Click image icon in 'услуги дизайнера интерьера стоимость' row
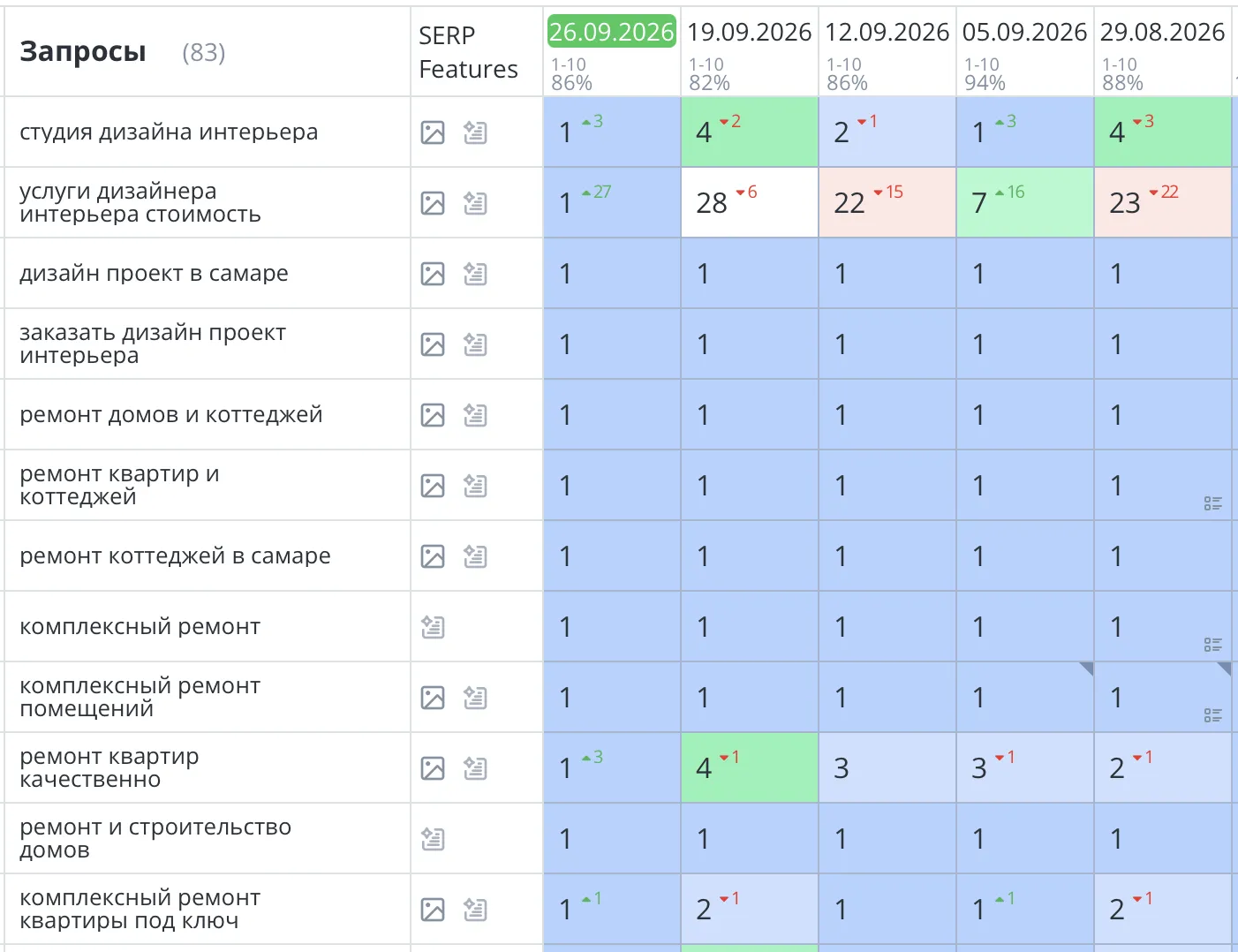Screen dimensions: 1238x952 point(433,203)
